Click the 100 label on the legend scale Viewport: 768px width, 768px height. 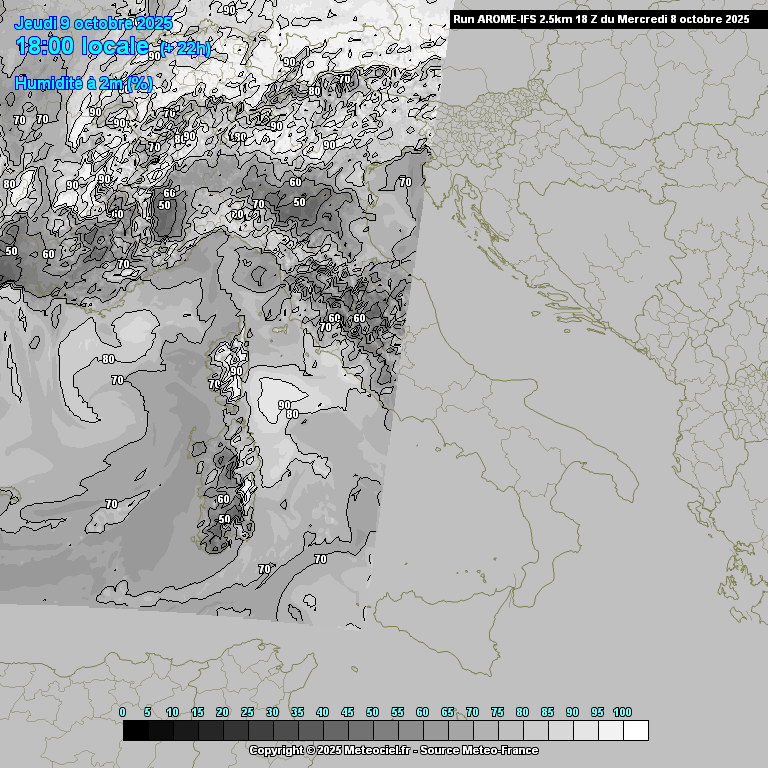622,712
